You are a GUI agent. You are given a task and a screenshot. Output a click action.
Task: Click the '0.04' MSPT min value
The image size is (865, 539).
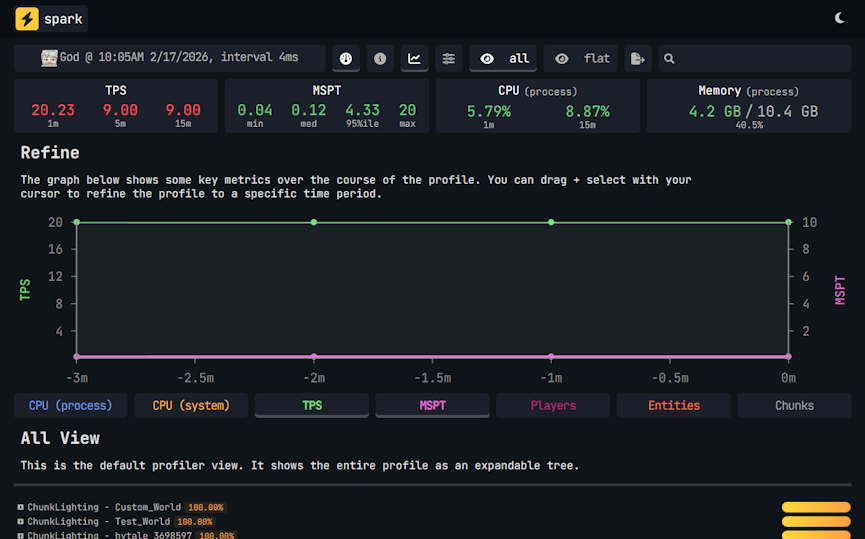coord(255,110)
